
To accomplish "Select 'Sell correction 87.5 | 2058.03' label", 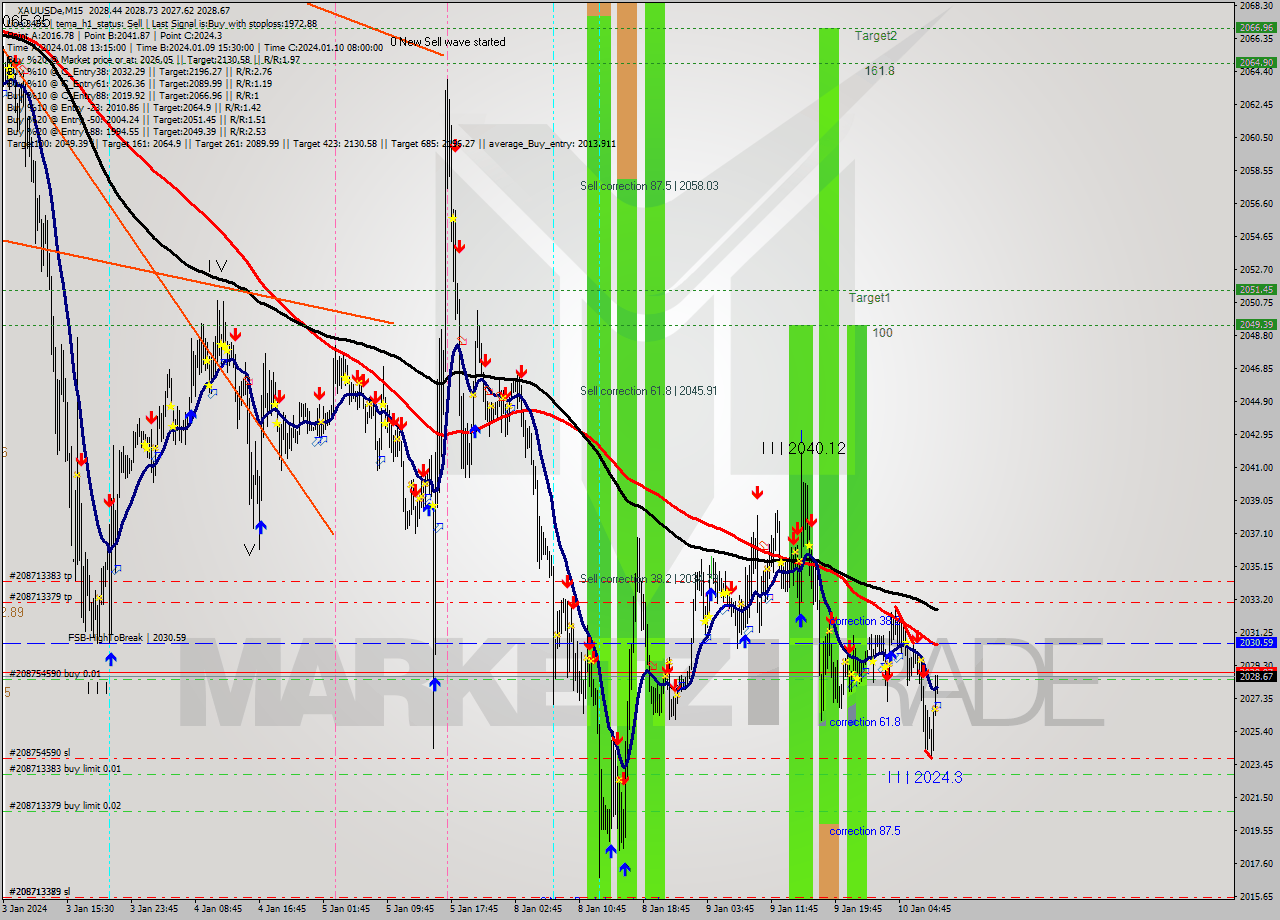I will [649, 186].
